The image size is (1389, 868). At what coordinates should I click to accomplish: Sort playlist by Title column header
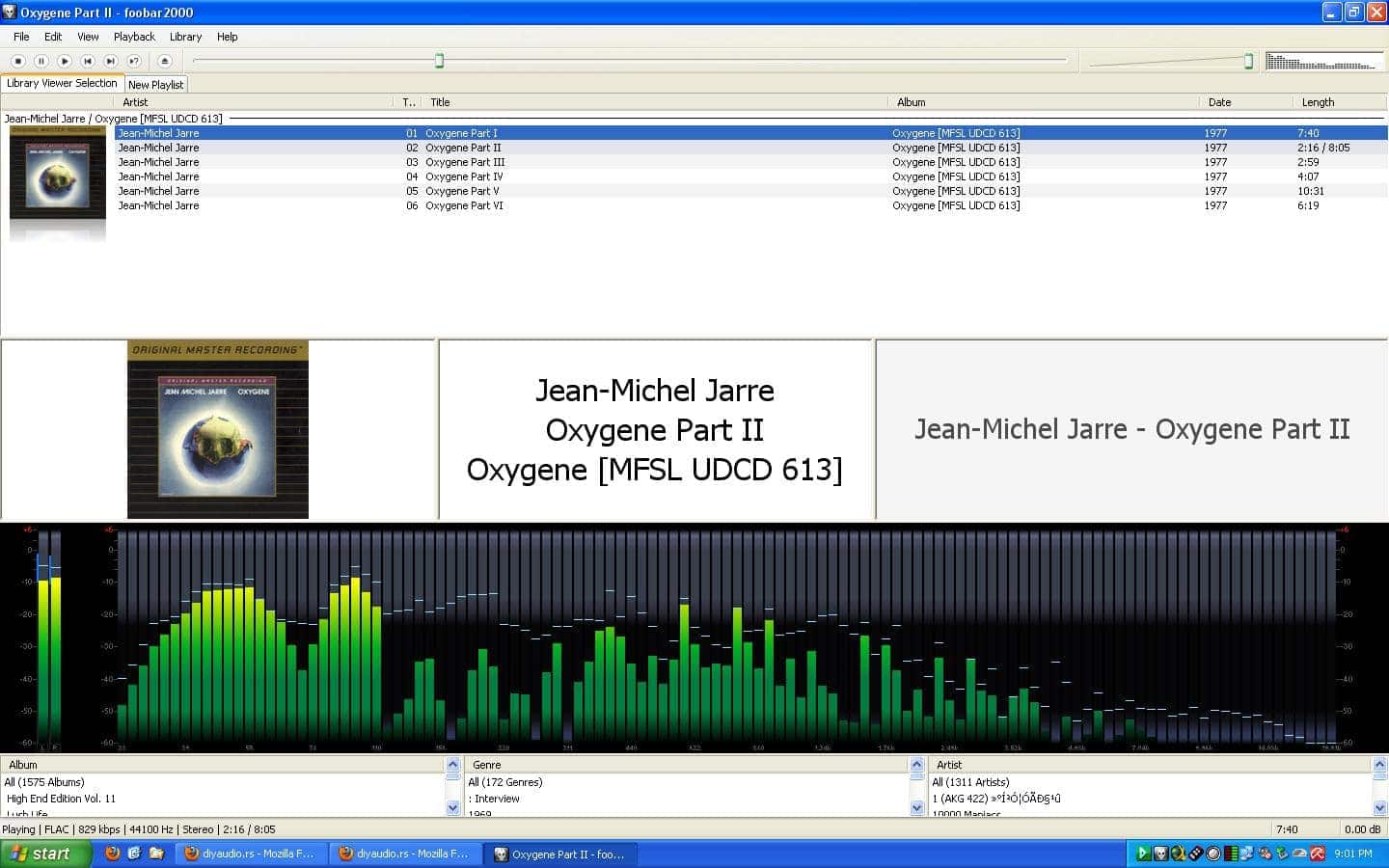[655, 102]
